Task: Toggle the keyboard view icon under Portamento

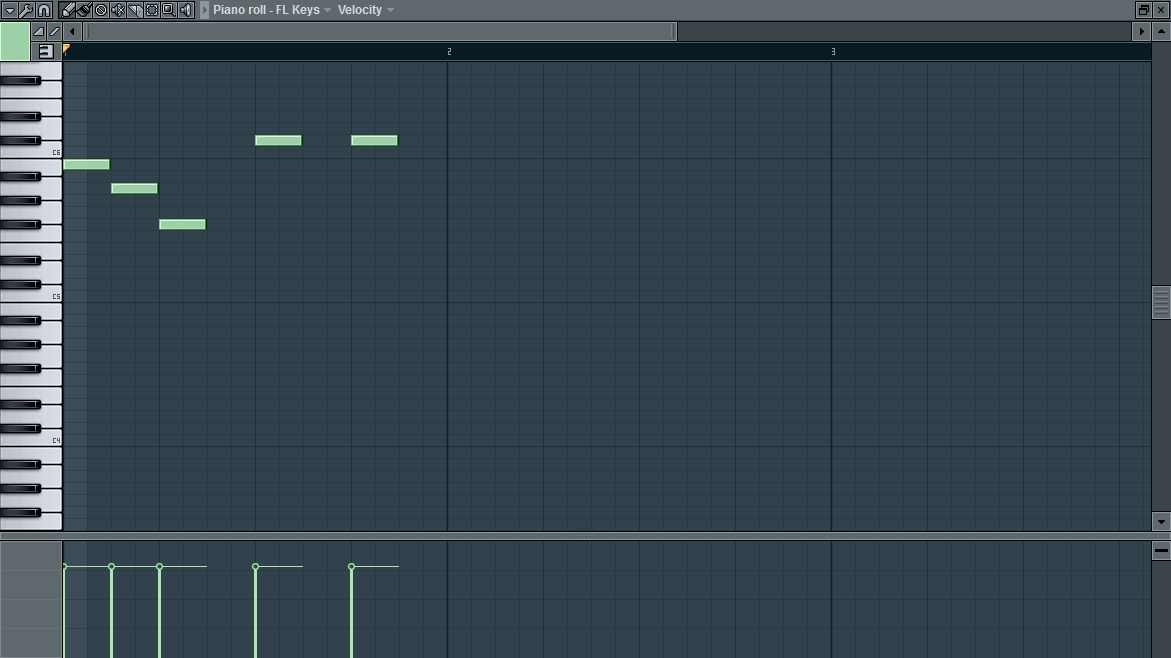Action: (x=46, y=52)
